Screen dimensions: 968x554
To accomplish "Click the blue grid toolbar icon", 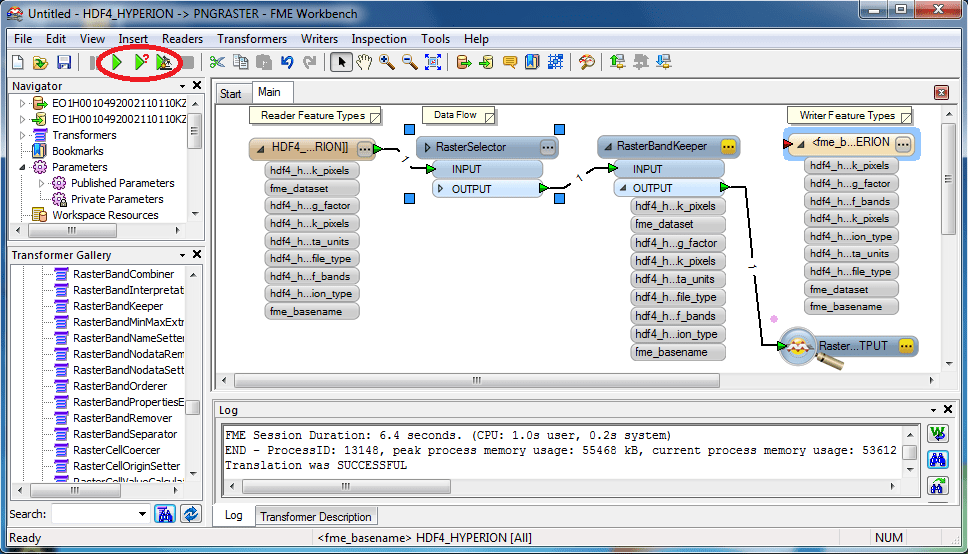I will [x=556, y=62].
